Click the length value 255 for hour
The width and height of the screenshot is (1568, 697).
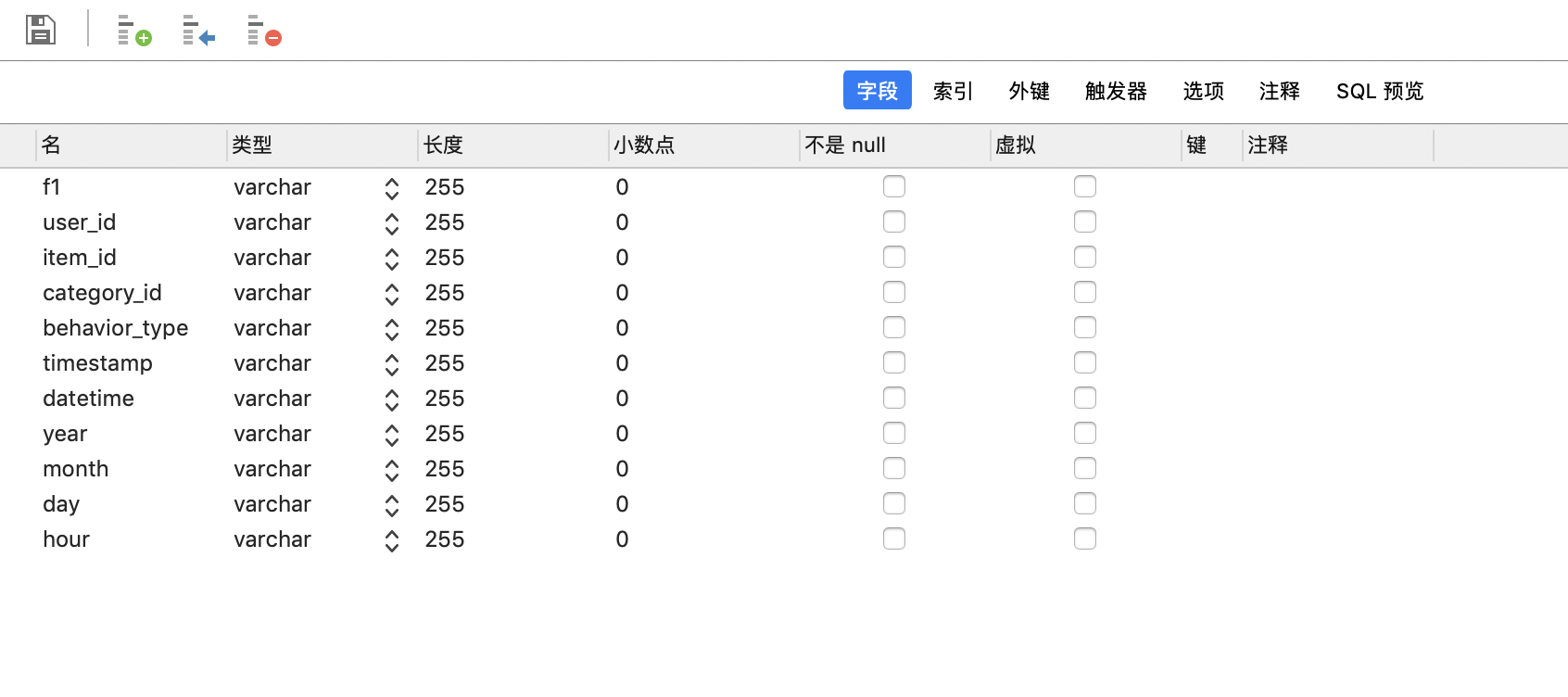point(445,539)
